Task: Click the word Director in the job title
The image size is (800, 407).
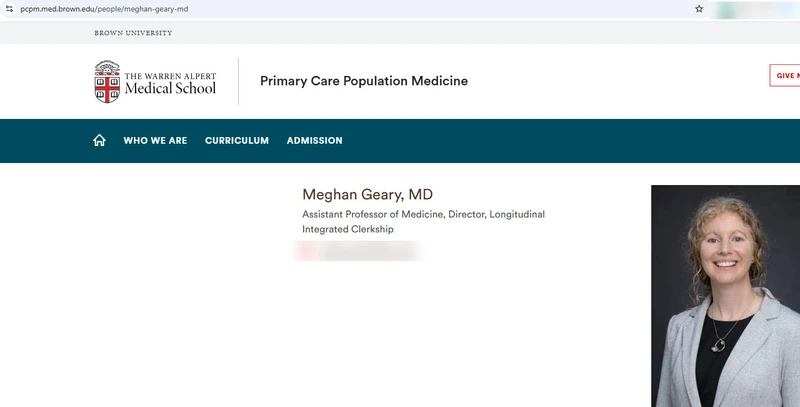Action: click(467, 214)
